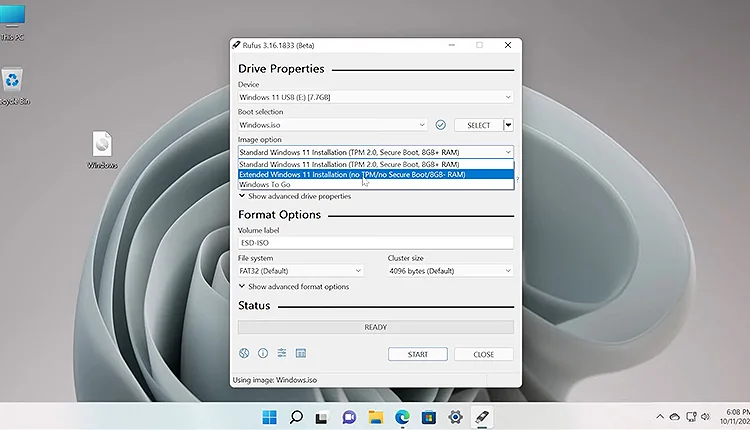The width and height of the screenshot is (750, 430).
Task: Open the Windows Start menu
Action: (269, 417)
